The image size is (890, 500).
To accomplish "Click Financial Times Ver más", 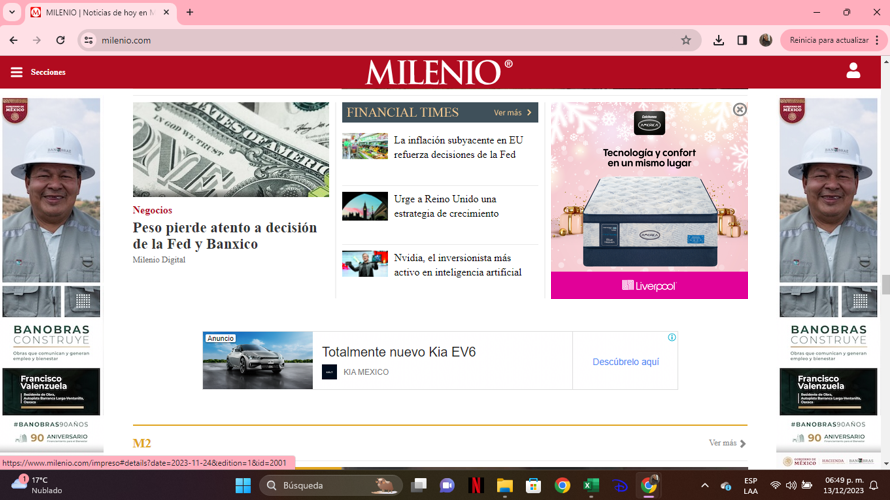I will pos(513,112).
